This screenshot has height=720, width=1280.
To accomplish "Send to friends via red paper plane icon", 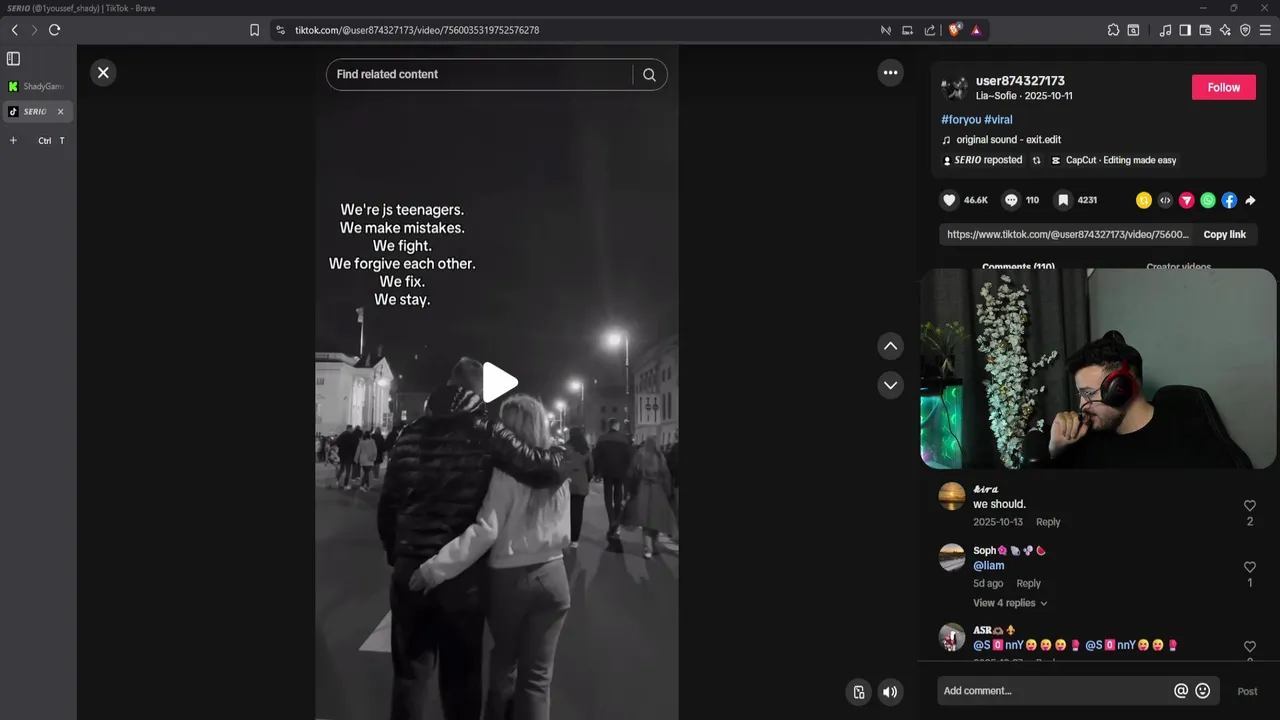I will 1186,200.
